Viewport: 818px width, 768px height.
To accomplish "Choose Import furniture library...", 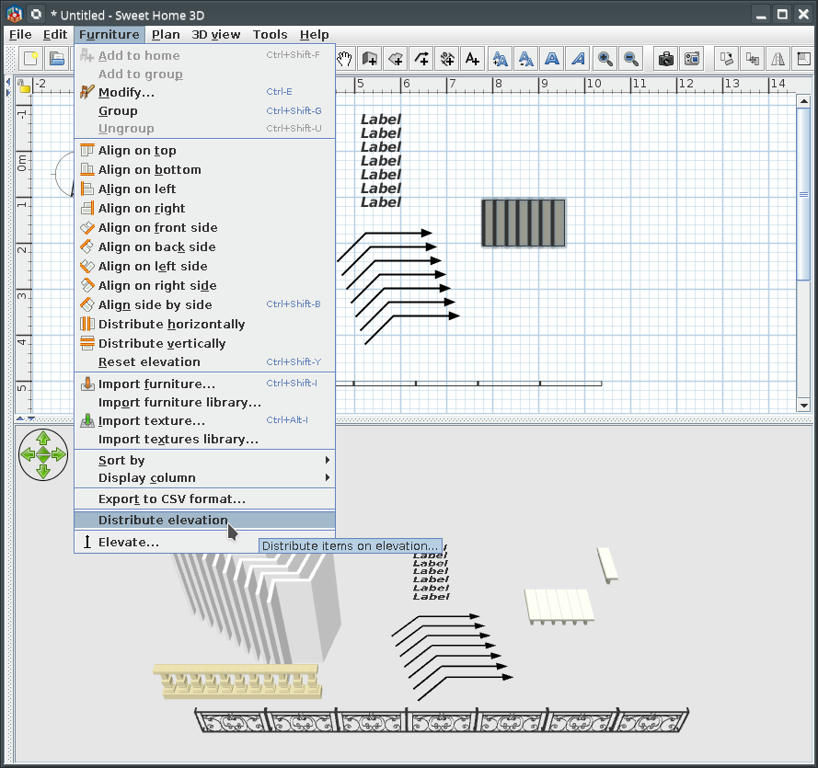I will 204,402.
